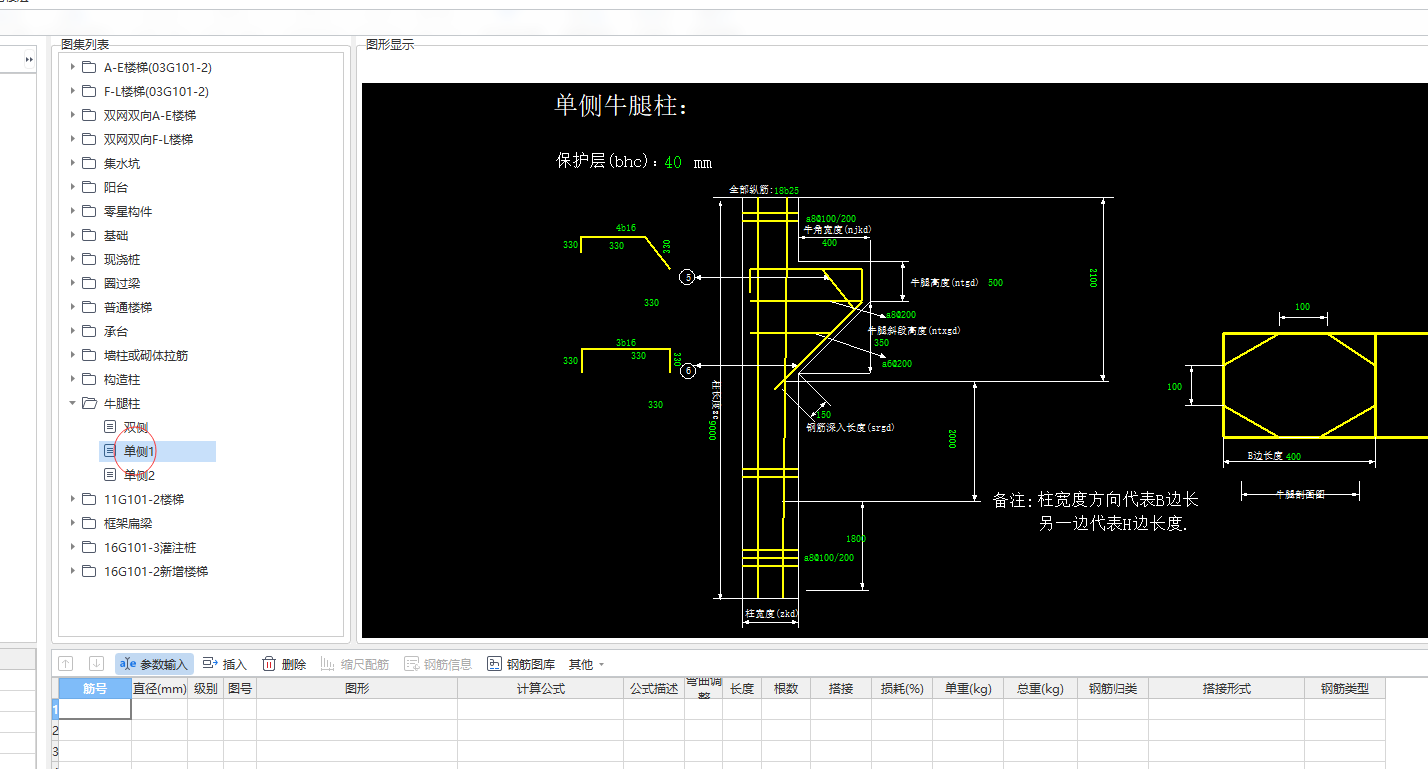Viewport: 1428px width, 769px height.
Task: Click the first row 筋号 input cell
Action: (95, 709)
